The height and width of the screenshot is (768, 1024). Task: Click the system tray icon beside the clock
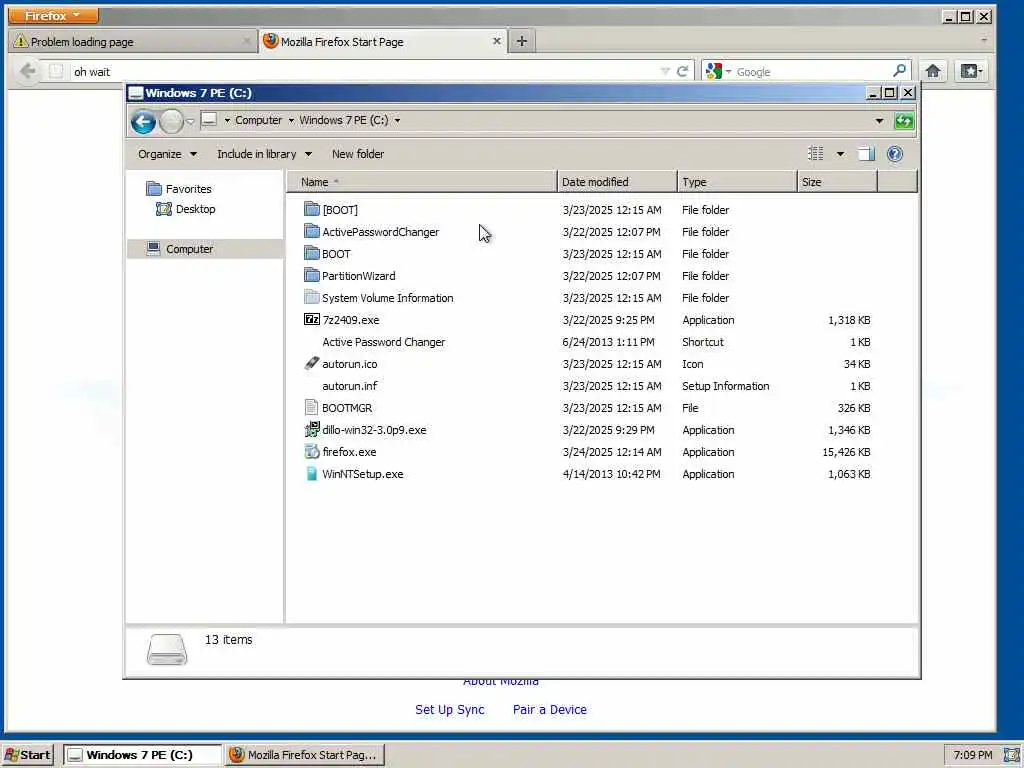click(x=1012, y=755)
